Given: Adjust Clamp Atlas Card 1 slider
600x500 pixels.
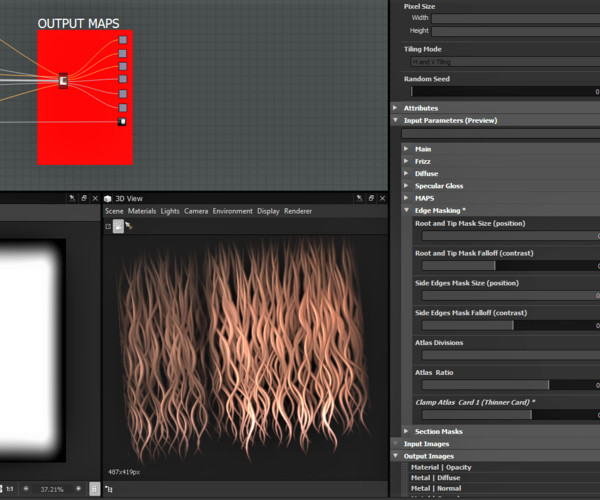Looking at the screenshot, I should point(511,415).
